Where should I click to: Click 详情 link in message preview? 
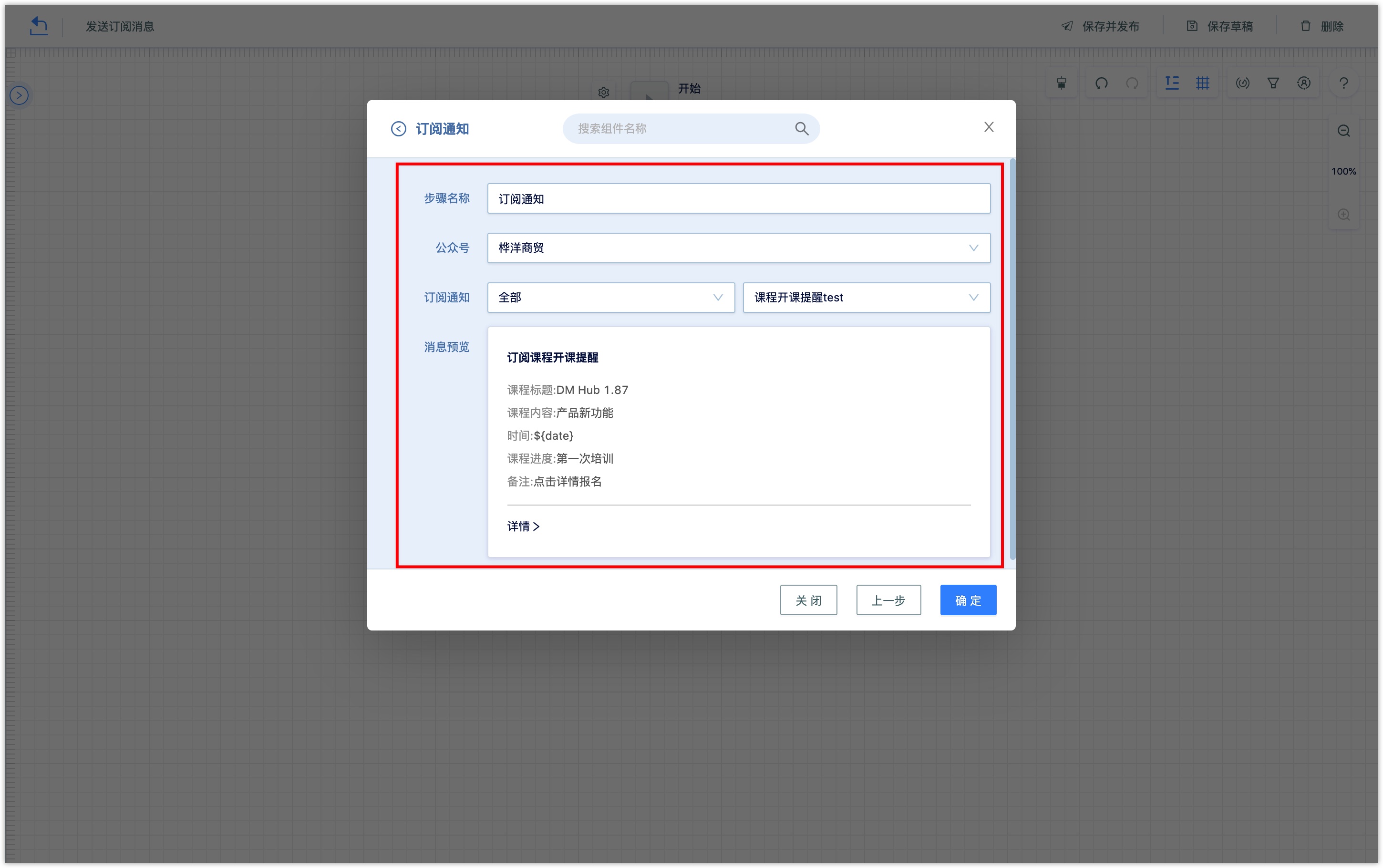pos(523,526)
